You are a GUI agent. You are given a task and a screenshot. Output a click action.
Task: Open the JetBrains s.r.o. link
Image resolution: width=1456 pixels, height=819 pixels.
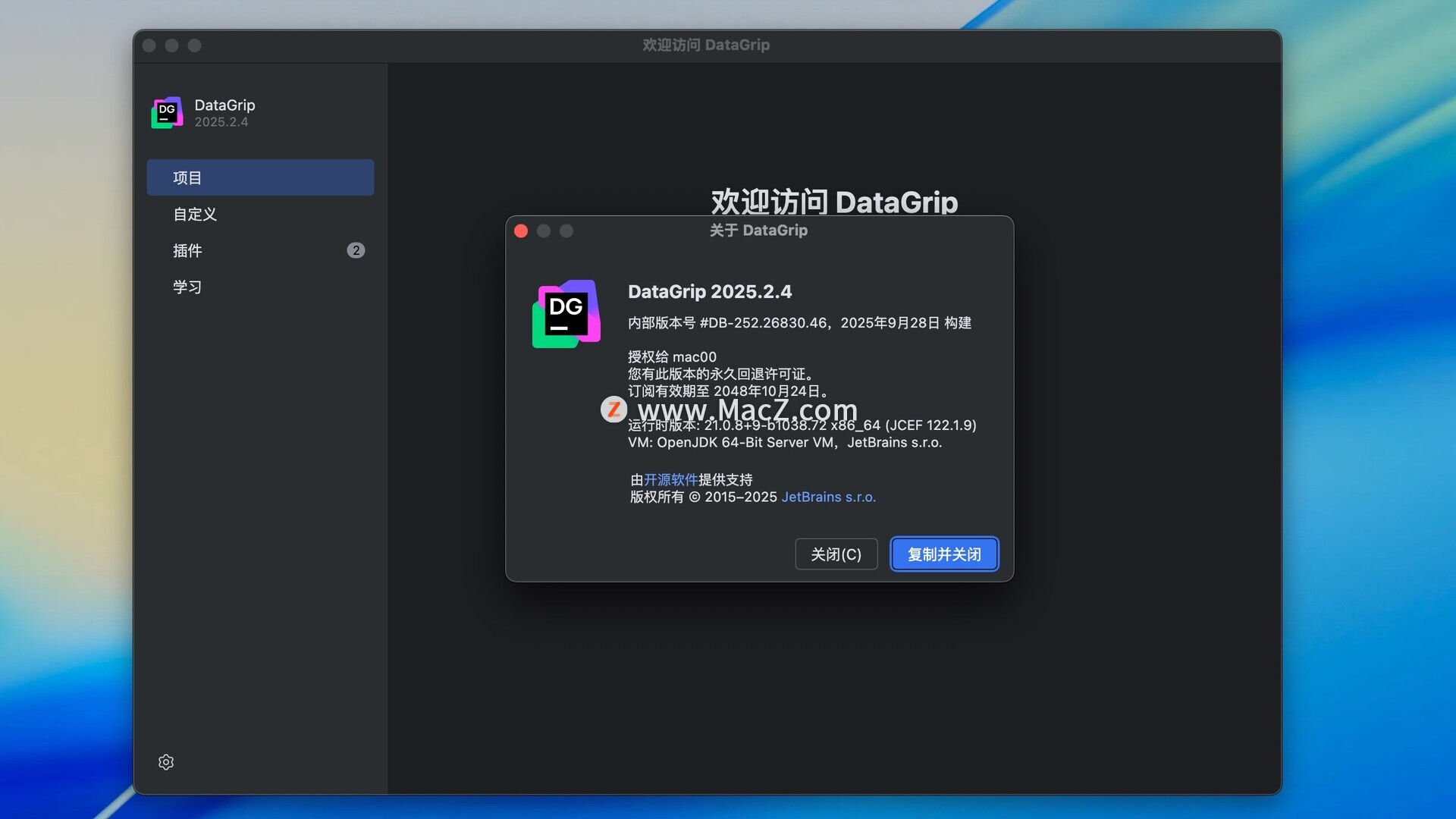point(828,497)
